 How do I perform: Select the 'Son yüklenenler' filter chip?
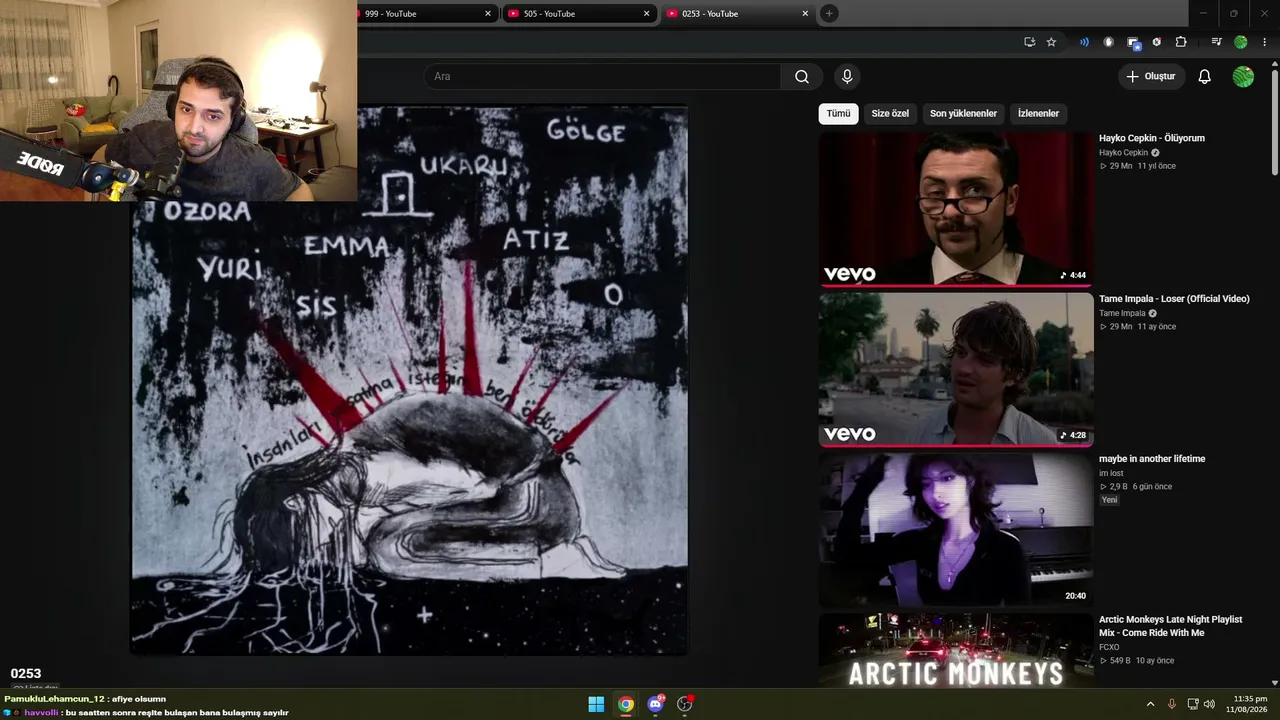pyautogui.click(x=963, y=114)
